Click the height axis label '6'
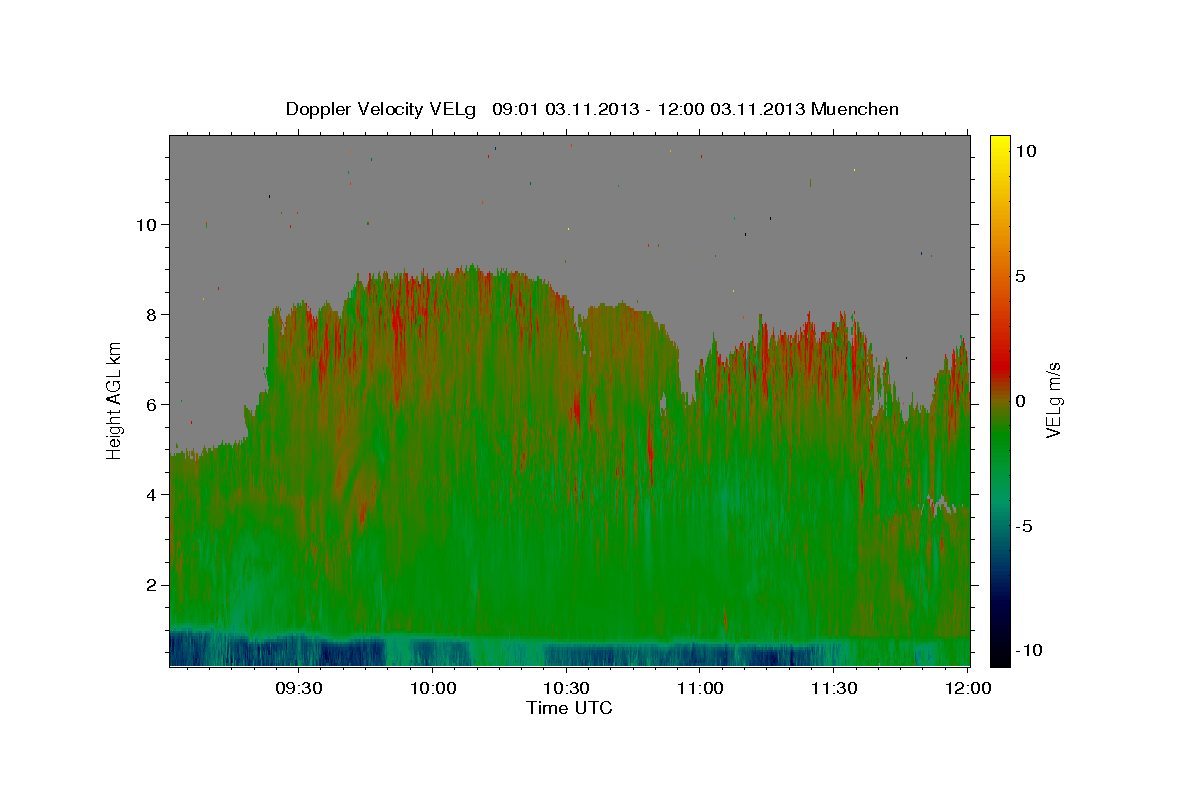Screen dimensions: 1200x800 [x=151, y=404]
